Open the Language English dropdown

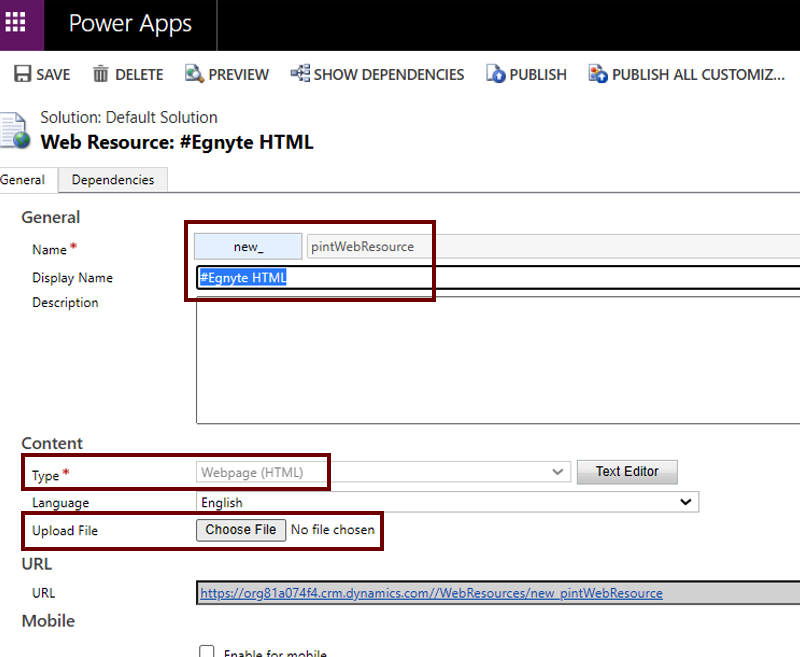pyautogui.click(x=447, y=502)
